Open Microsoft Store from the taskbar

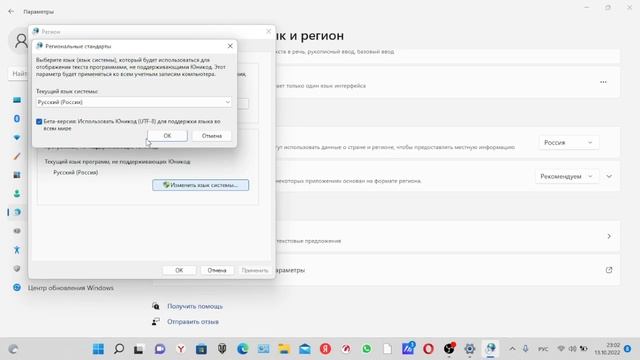(201, 349)
